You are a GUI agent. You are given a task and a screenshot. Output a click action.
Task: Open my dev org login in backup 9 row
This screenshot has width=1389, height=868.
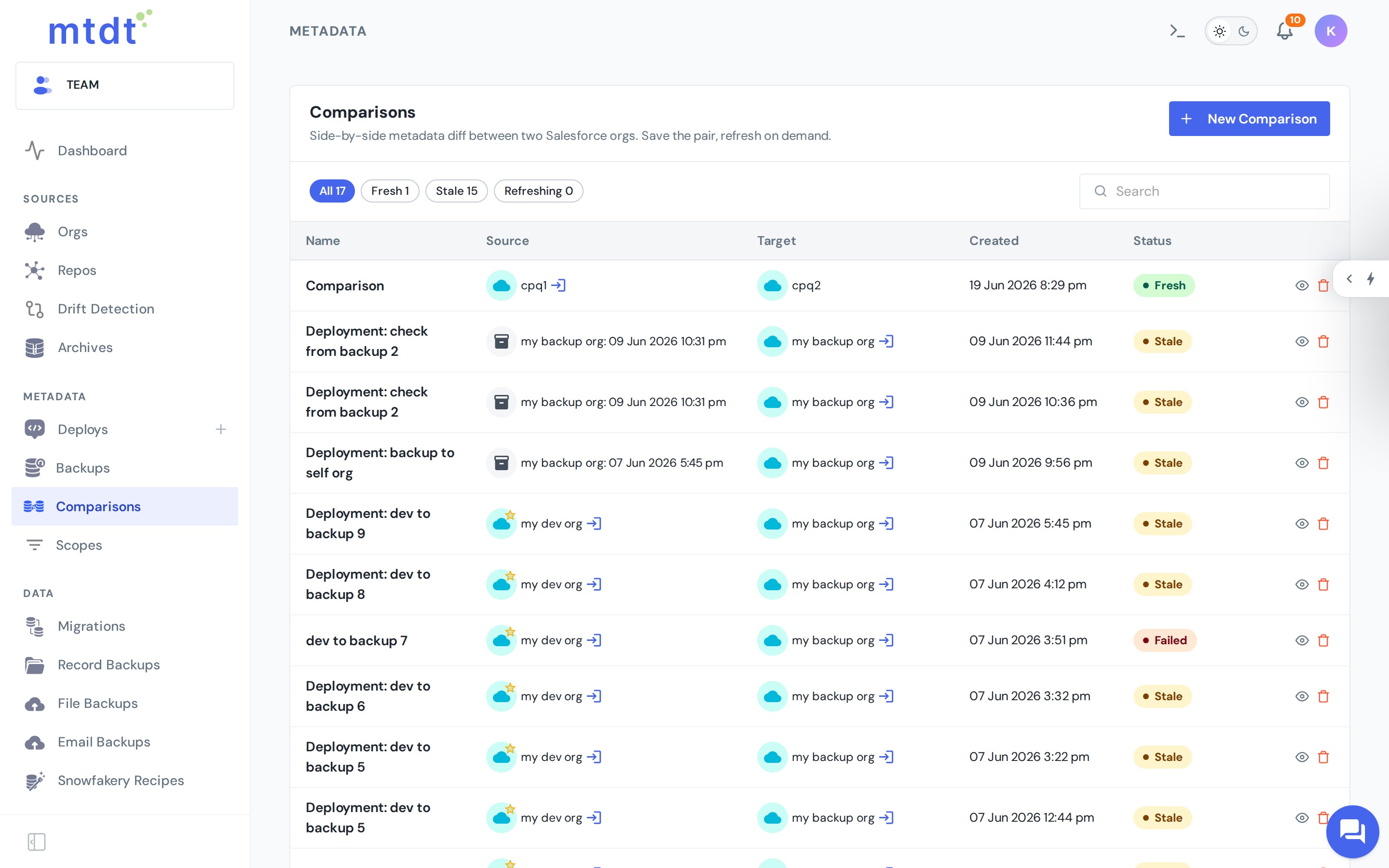click(x=594, y=524)
